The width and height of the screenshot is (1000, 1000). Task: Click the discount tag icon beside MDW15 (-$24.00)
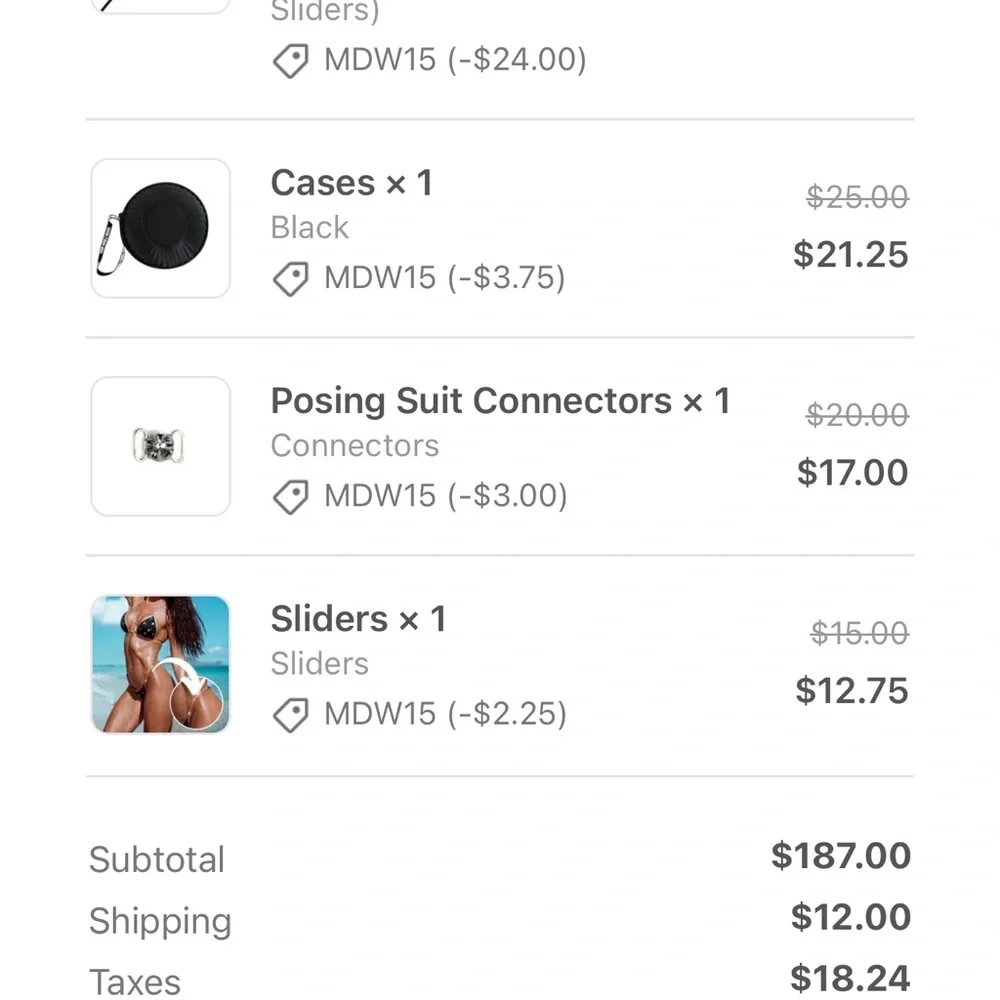tap(291, 61)
